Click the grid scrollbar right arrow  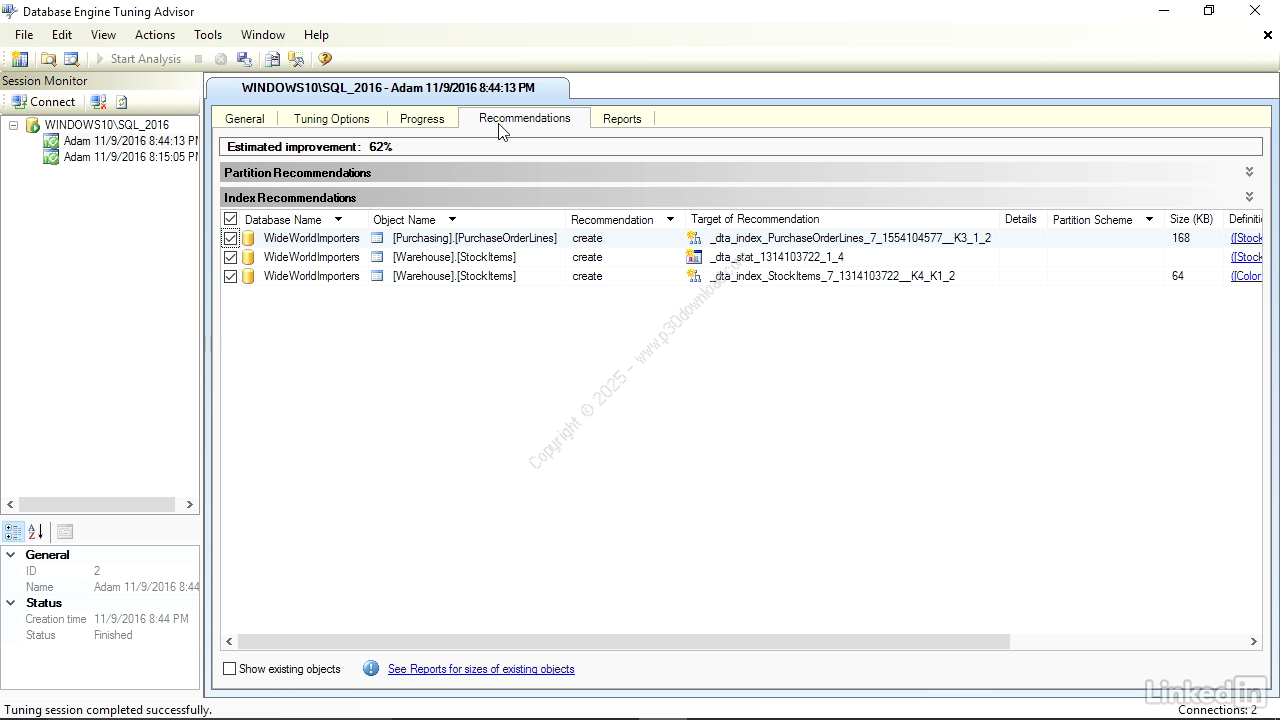click(1254, 642)
